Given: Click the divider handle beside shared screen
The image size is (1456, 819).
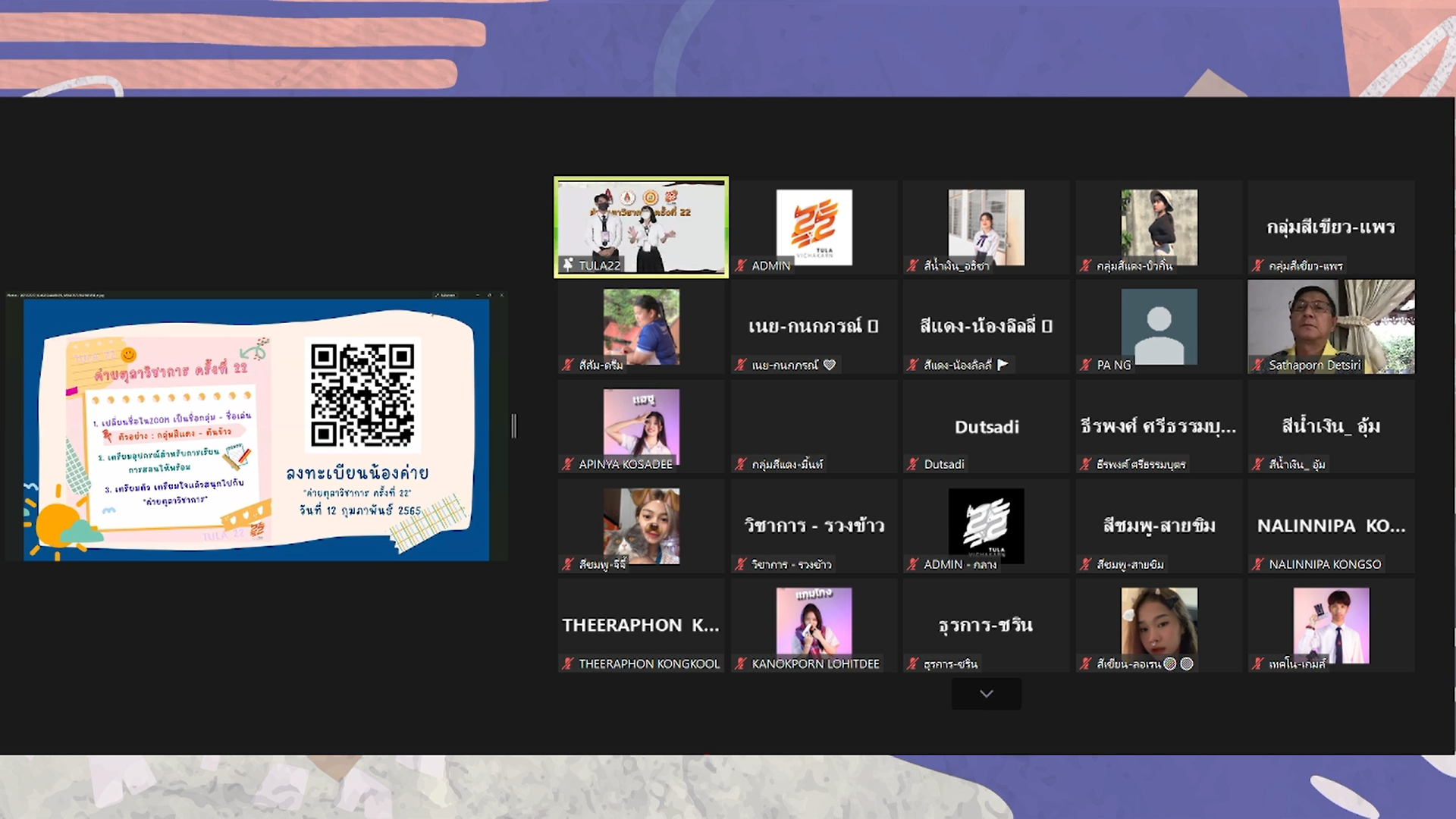Looking at the screenshot, I should point(514,426).
